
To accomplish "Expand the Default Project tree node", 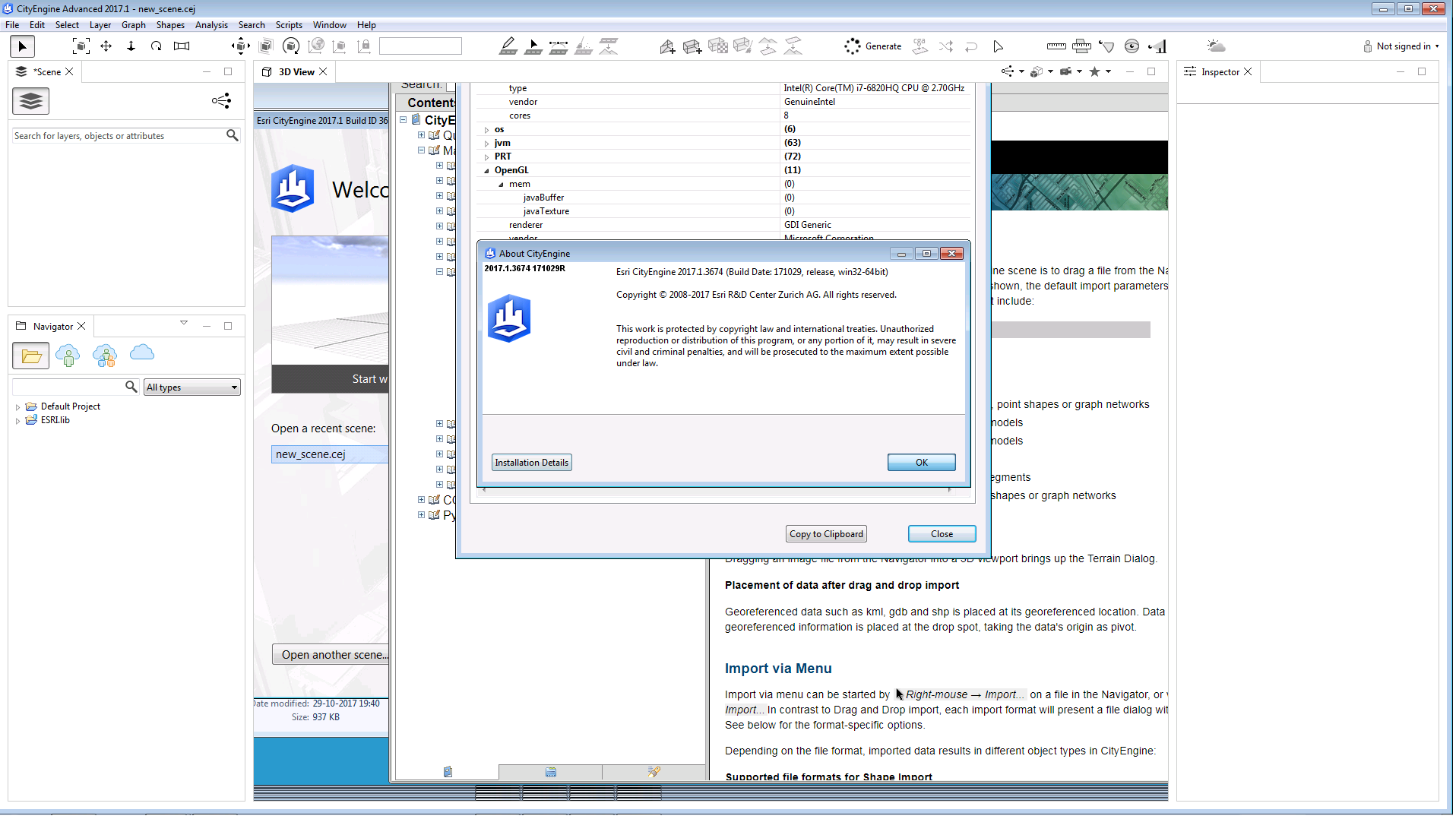I will tap(18, 407).
